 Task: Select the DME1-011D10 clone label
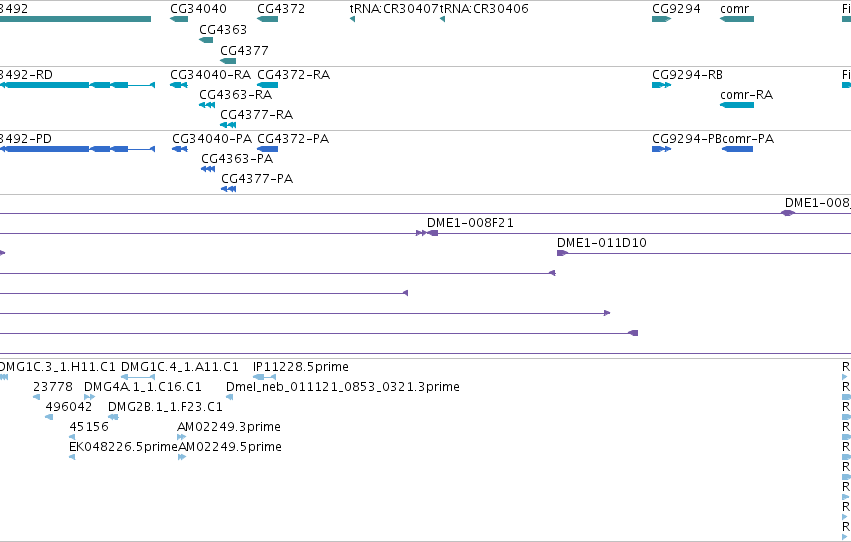[602, 243]
